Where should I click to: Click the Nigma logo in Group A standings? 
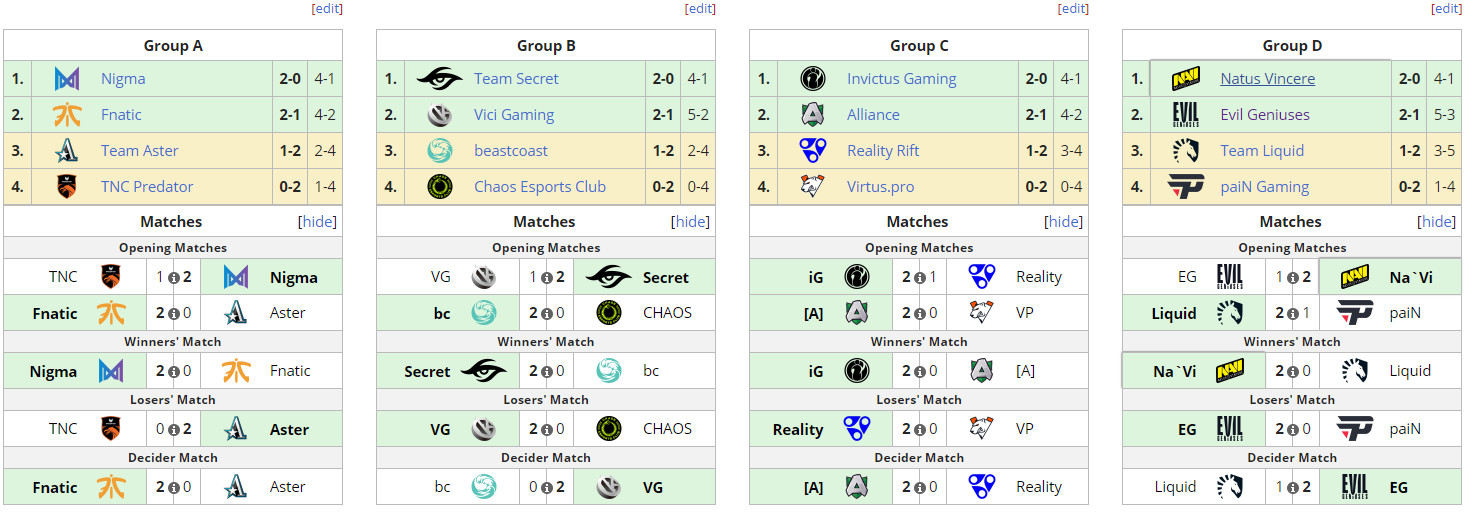67,79
